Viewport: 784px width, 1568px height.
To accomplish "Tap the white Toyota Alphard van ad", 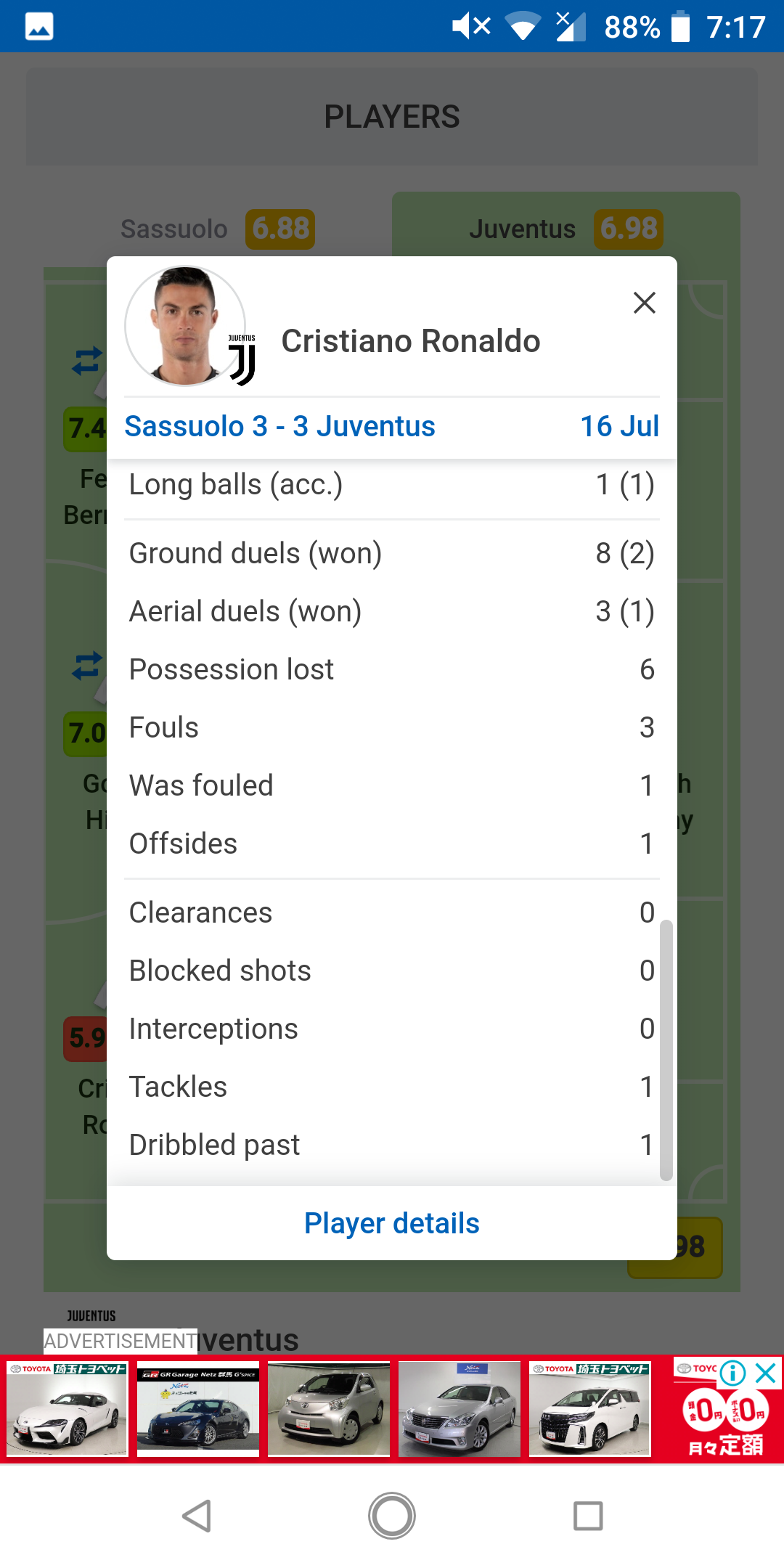I will [590, 1409].
